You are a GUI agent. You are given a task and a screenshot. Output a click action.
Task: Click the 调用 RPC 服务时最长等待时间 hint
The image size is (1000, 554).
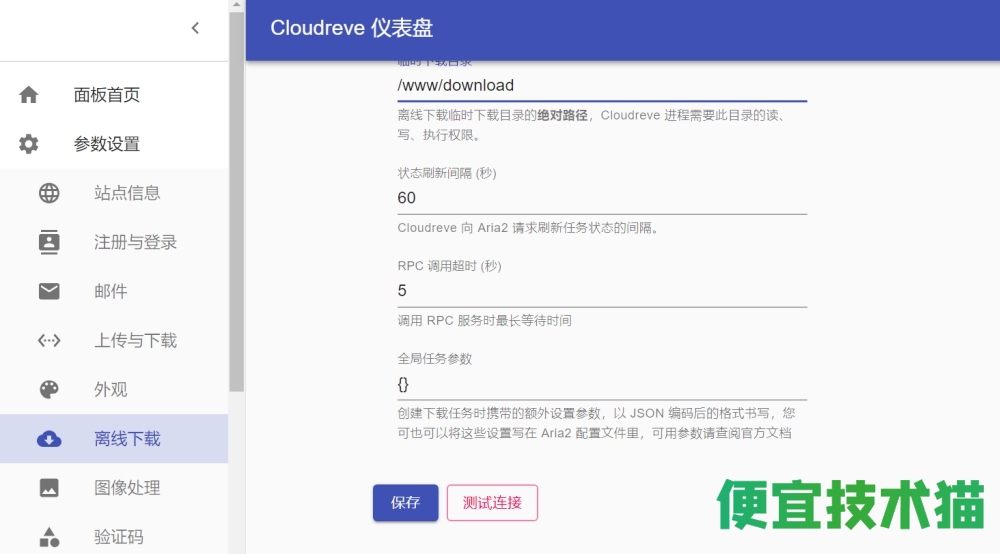tap(485, 321)
